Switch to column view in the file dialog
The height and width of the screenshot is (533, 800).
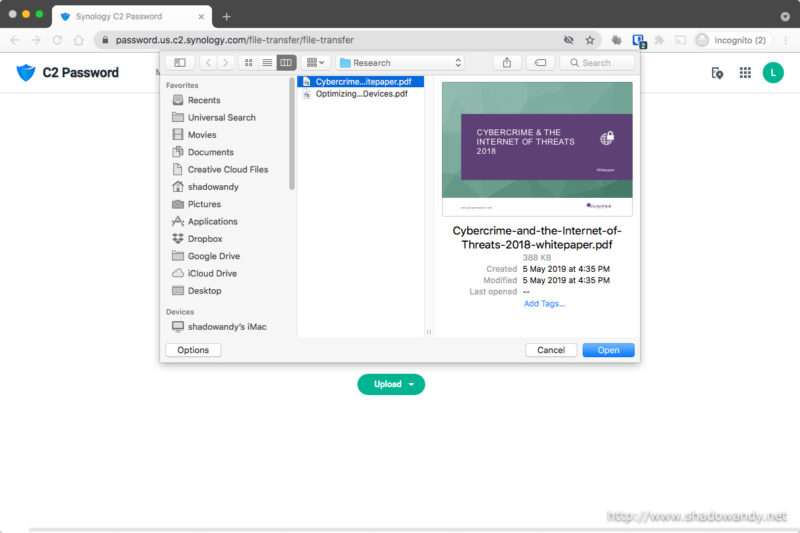click(286, 63)
